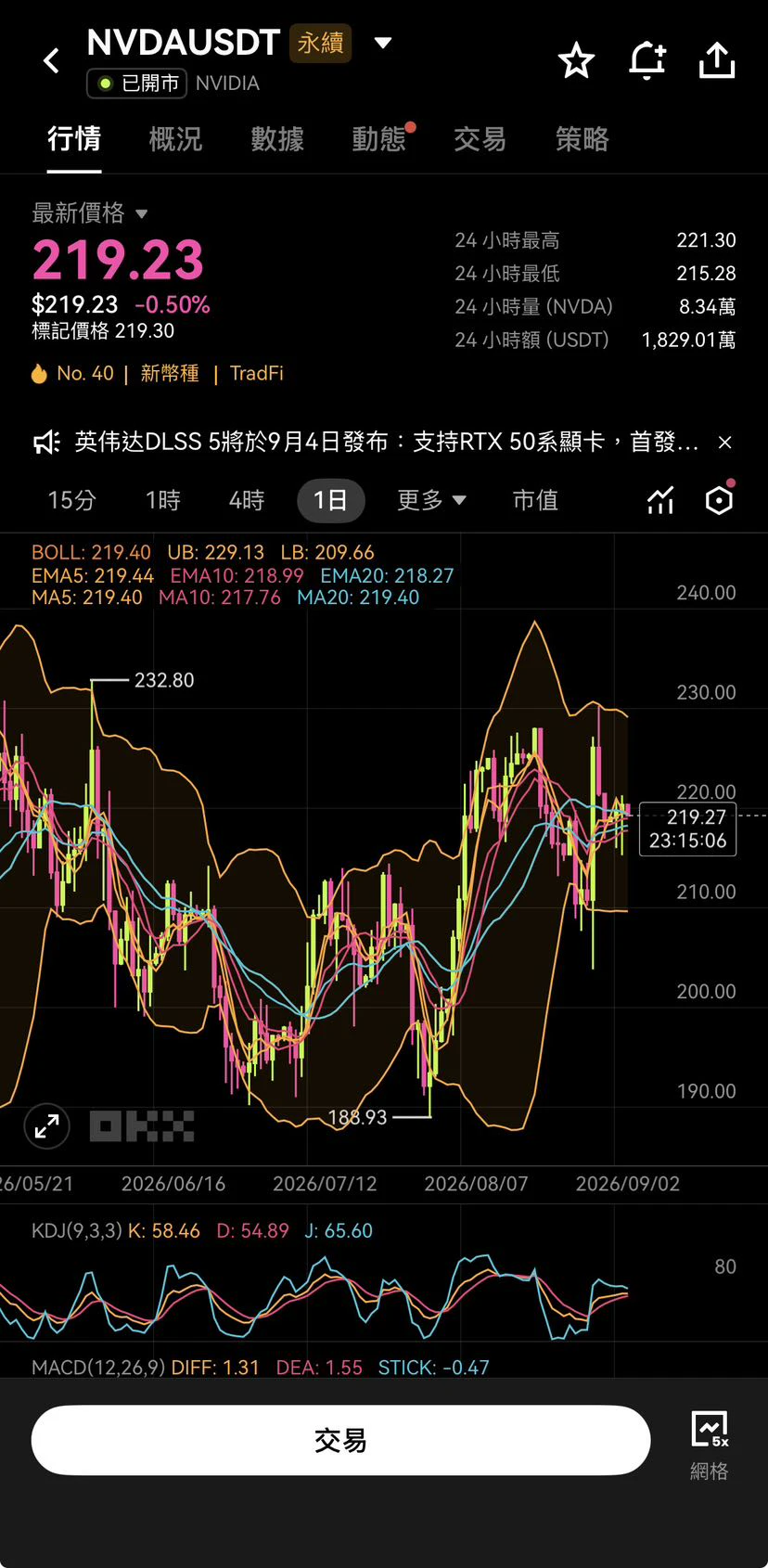Tap the 已開市 market status badge

[137, 84]
